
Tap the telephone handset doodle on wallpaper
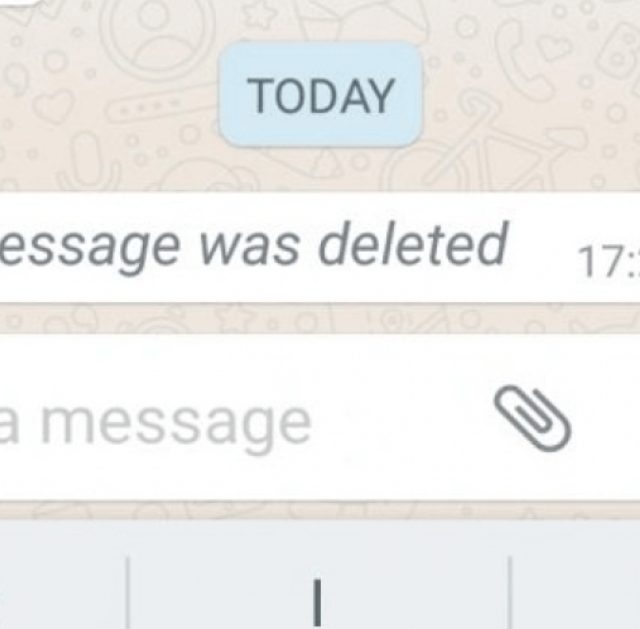518,57
